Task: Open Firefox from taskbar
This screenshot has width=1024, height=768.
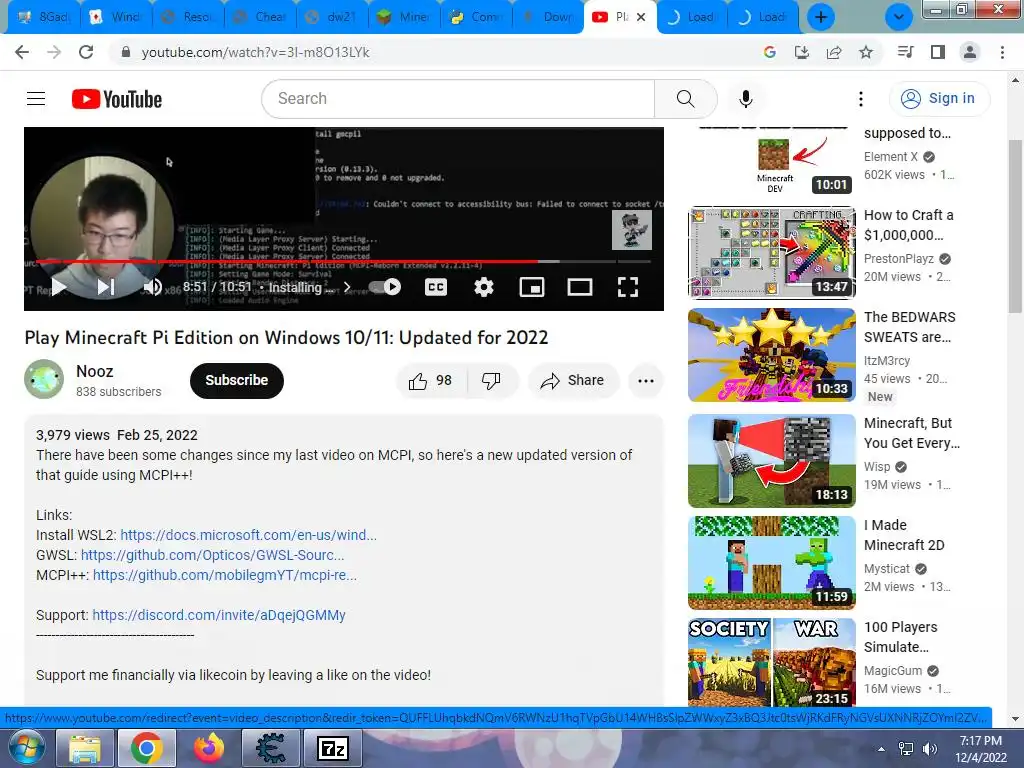Action: [208, 748]
